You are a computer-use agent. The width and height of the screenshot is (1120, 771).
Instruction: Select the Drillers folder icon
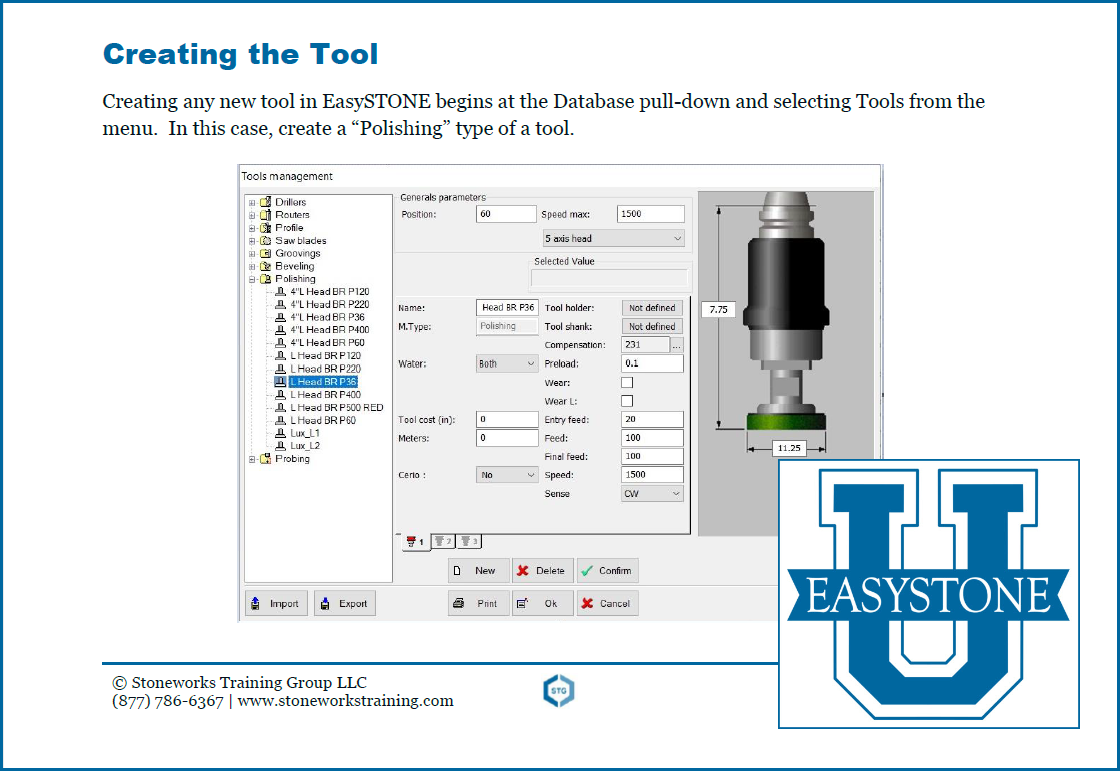tap(266, 202)
